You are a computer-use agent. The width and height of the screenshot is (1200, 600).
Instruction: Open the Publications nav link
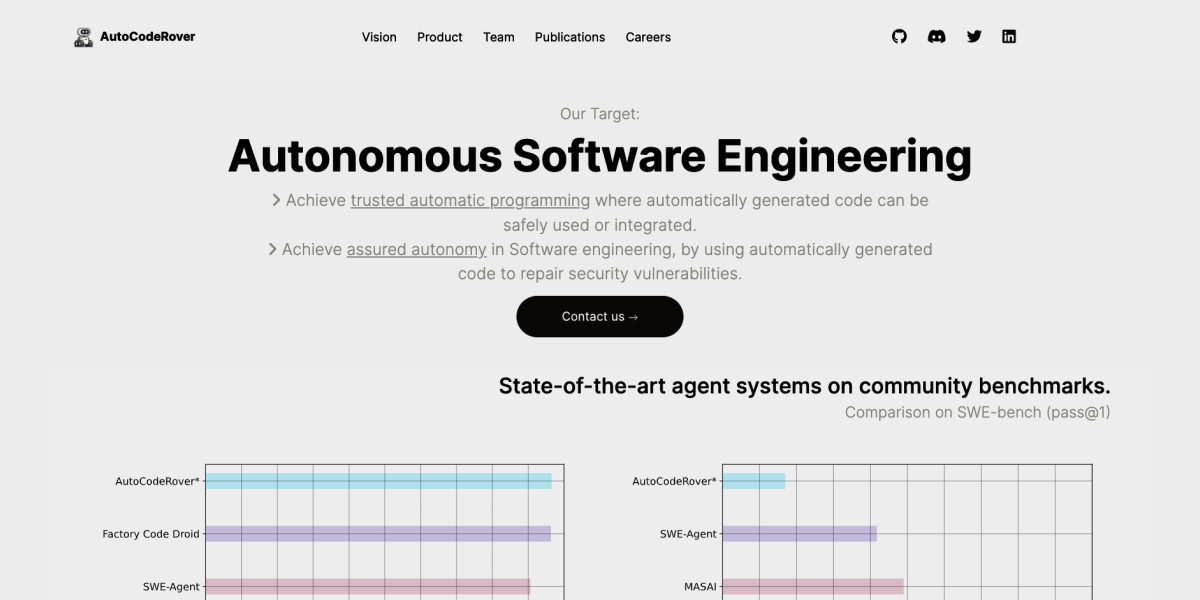tap(569, 37)
